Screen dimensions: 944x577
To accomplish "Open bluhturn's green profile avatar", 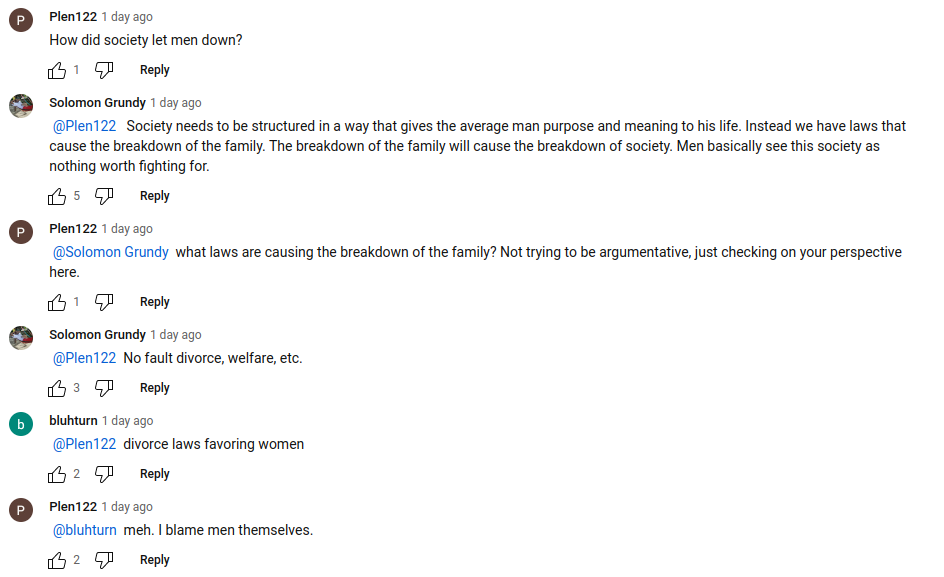I will [21, 424].
